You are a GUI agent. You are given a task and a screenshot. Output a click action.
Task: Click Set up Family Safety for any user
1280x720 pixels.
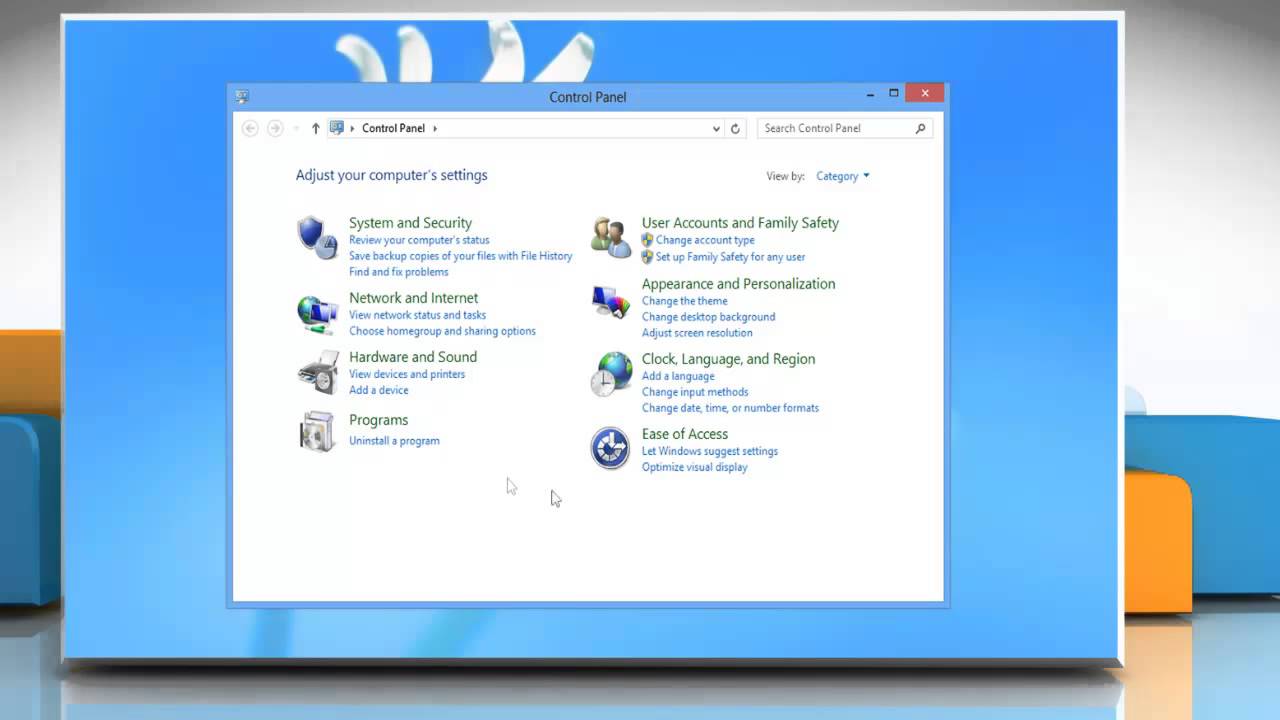(730, 257)
